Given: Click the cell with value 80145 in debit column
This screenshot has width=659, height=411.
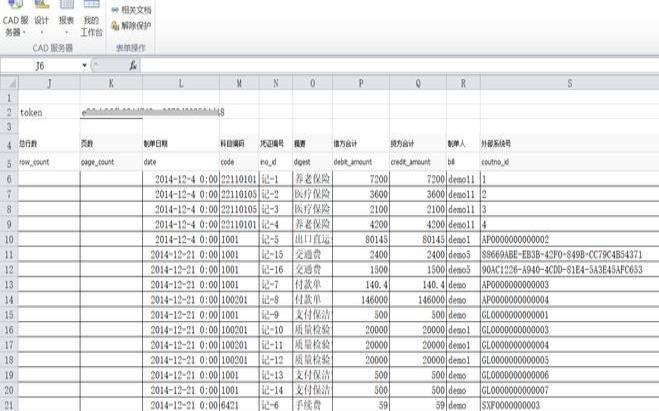Looking at the screenshot, I should pyautogui.click(x=359, y=240).
